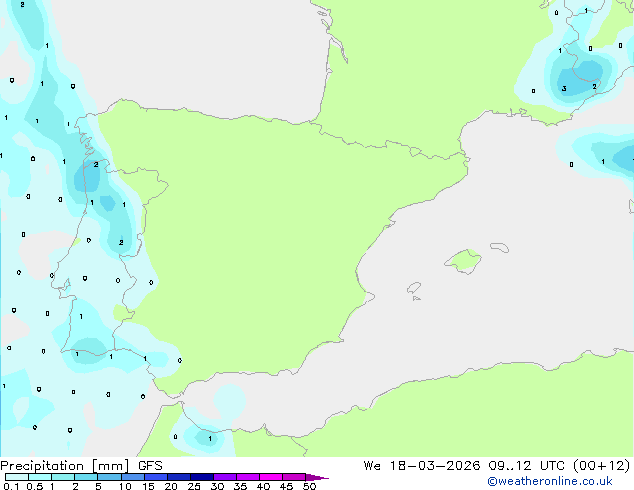Click the 'We' weekday label
Viewport: 634px width, 490px height.
pos(372,466)
